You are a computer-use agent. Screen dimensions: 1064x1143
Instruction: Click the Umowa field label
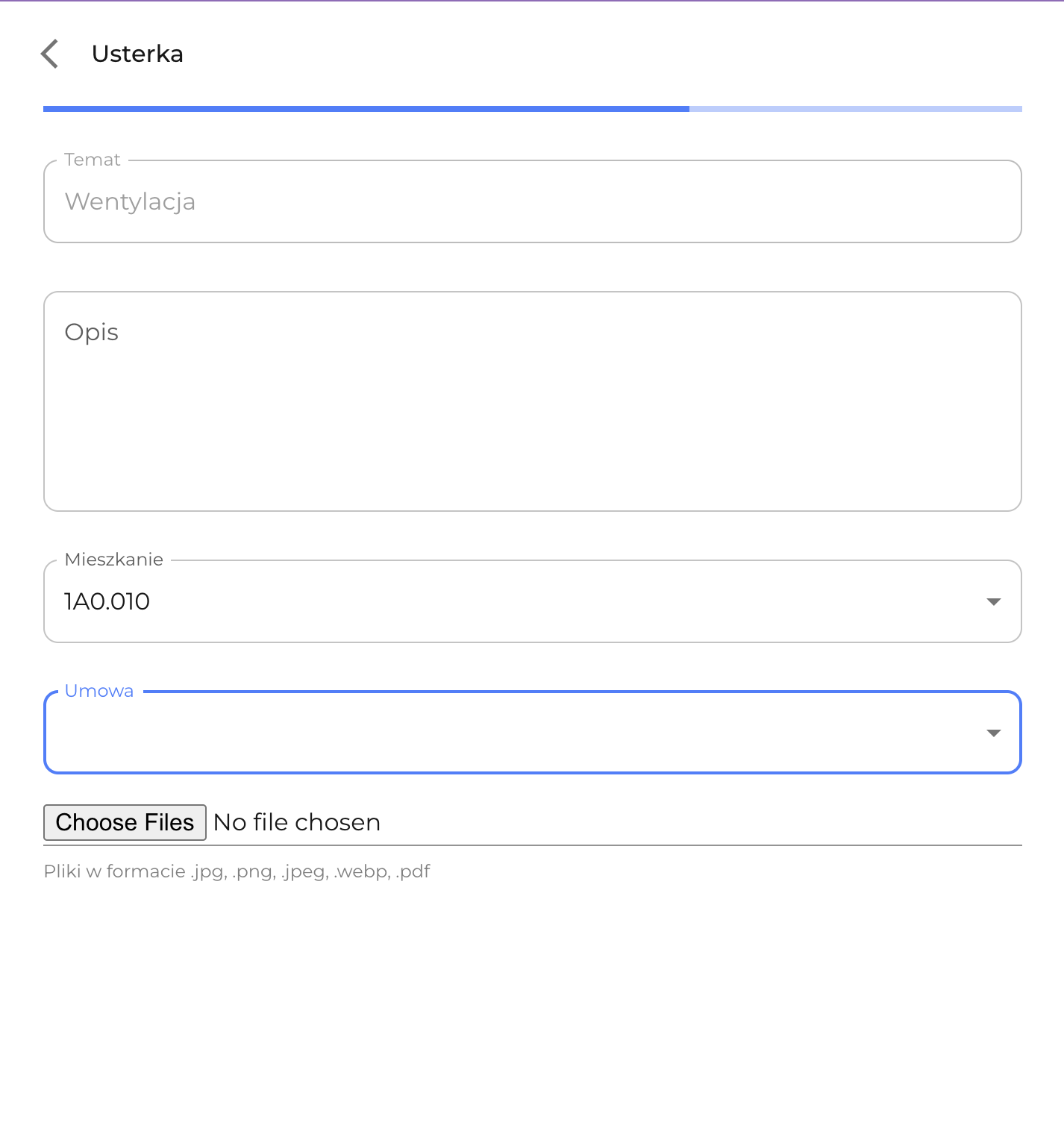click(x=99, y=691)
